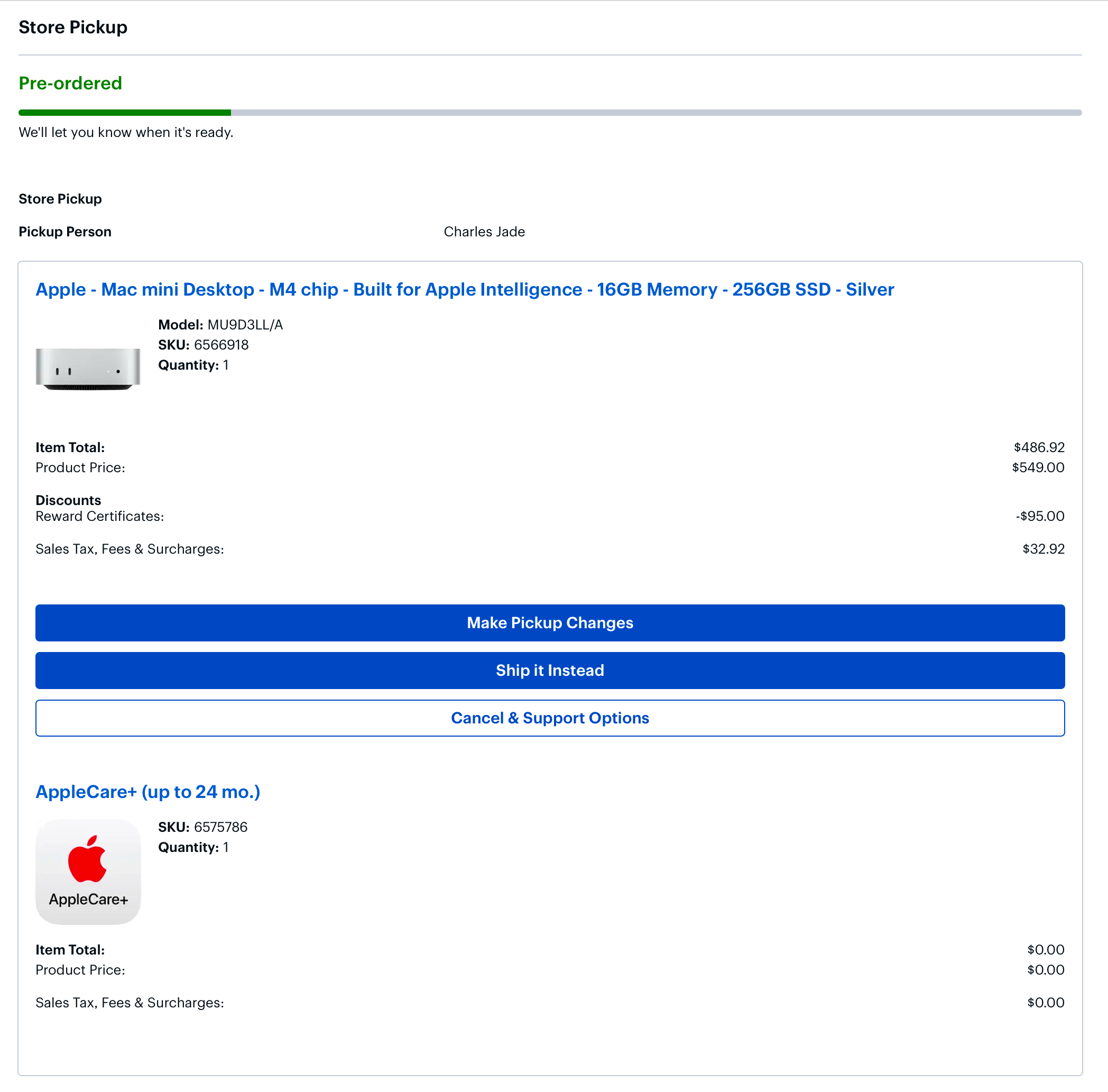Choose Ship it Instead

pyautogui.click(x=550, y=671)
